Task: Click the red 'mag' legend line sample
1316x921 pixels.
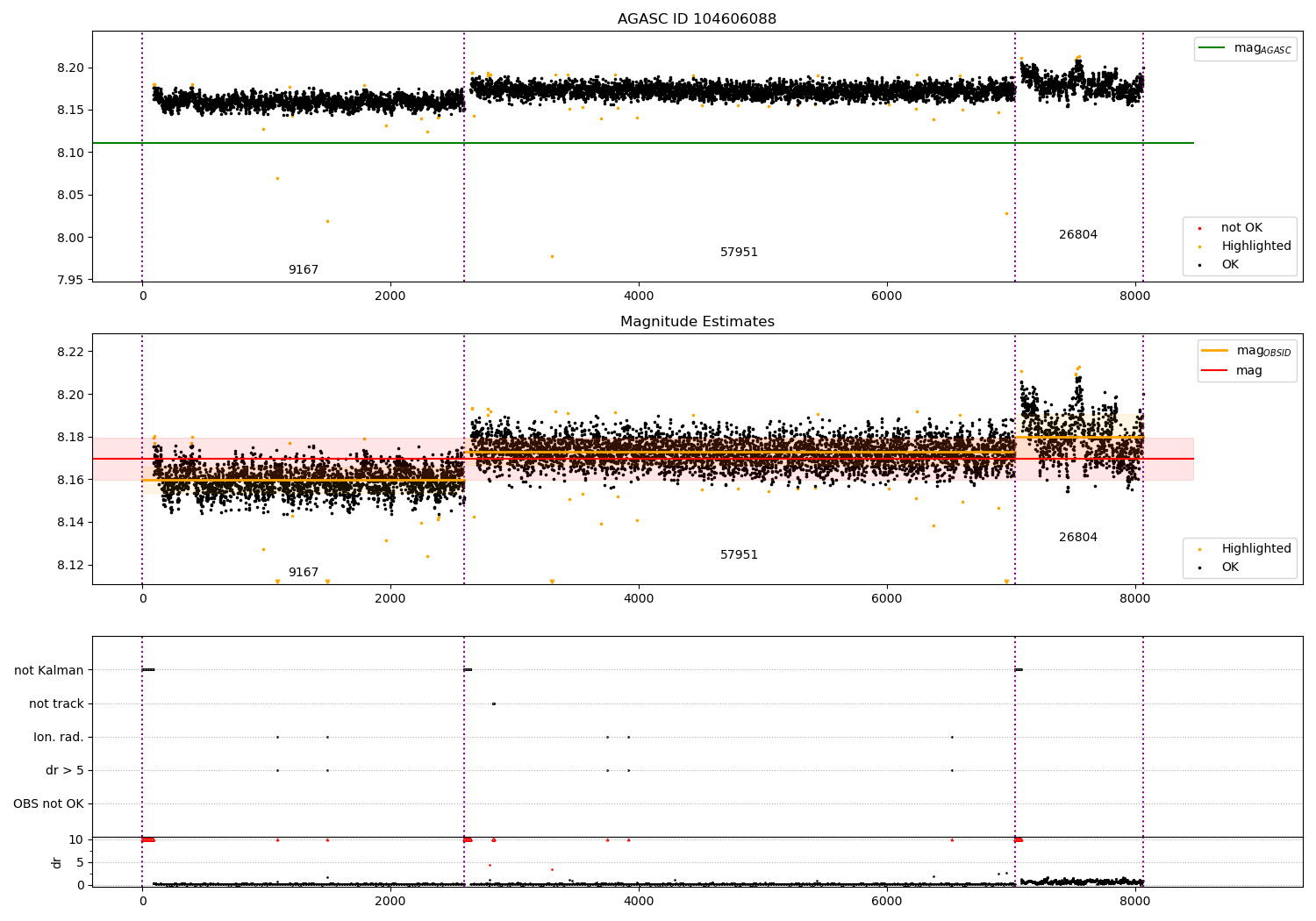Action: coord(1215,370)
